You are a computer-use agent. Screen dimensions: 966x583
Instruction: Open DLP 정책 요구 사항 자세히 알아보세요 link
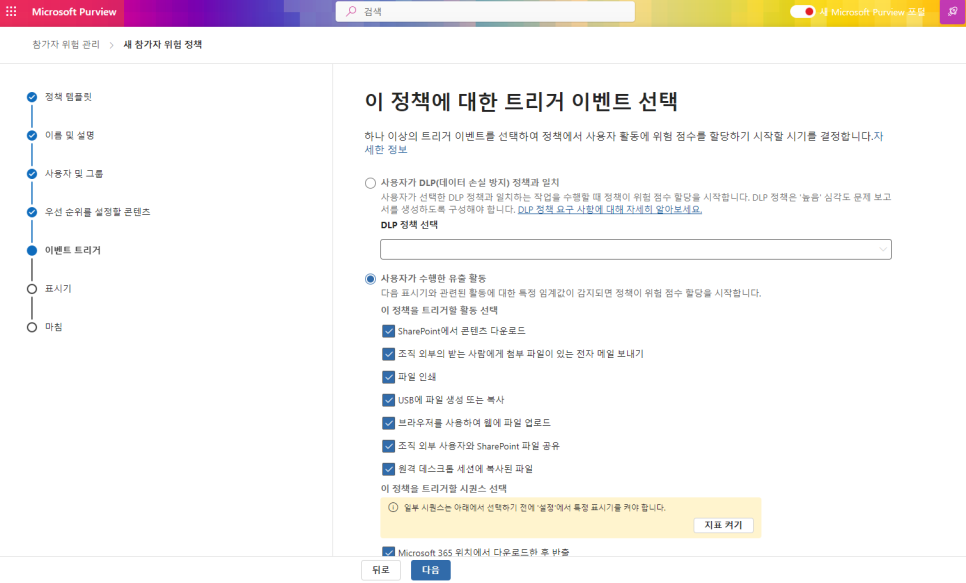click(609, 210)
